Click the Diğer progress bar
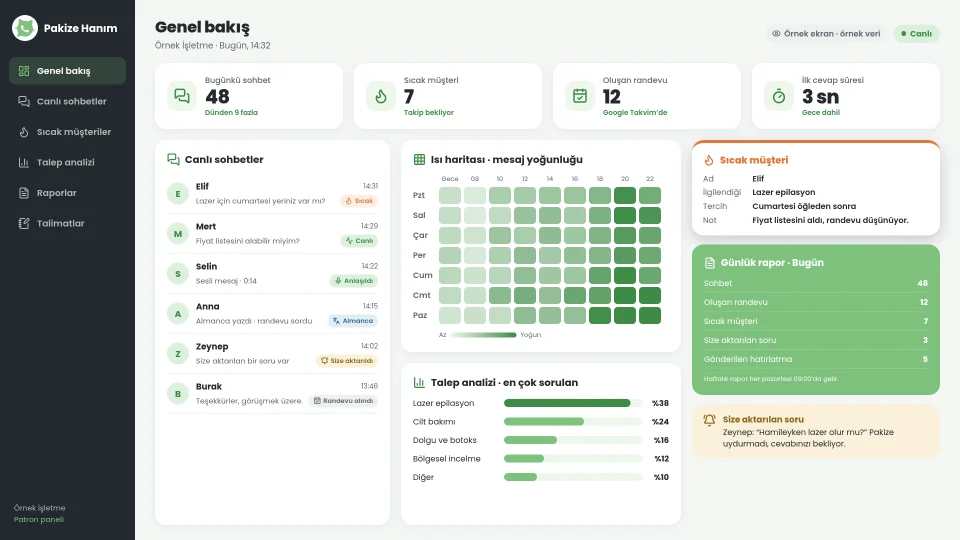960x540 pixels. click(x=572, y=477)
